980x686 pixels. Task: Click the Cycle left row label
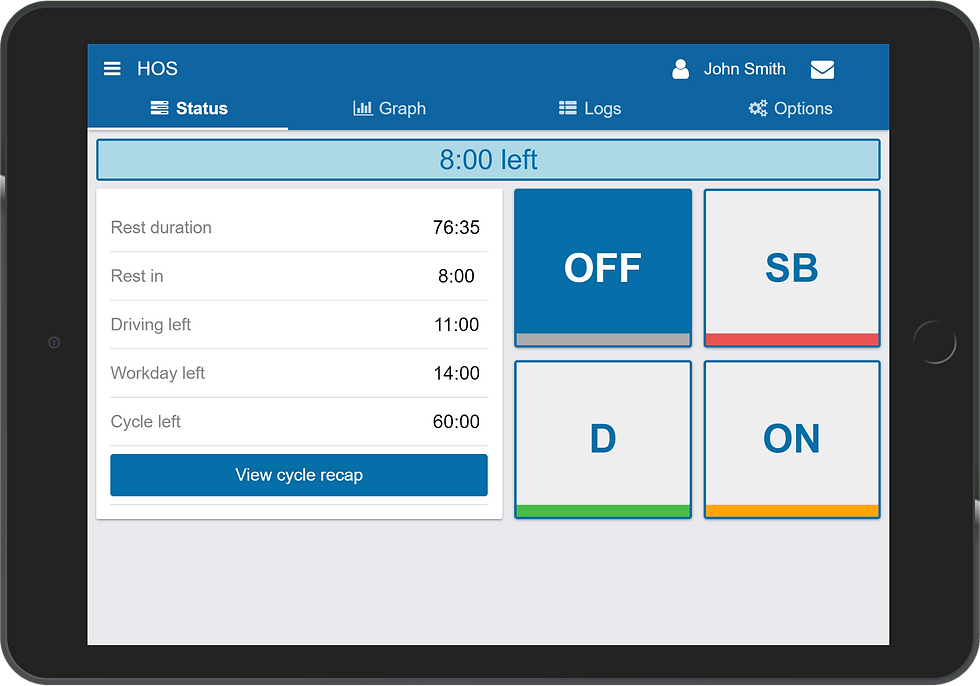tap(146, 422)
